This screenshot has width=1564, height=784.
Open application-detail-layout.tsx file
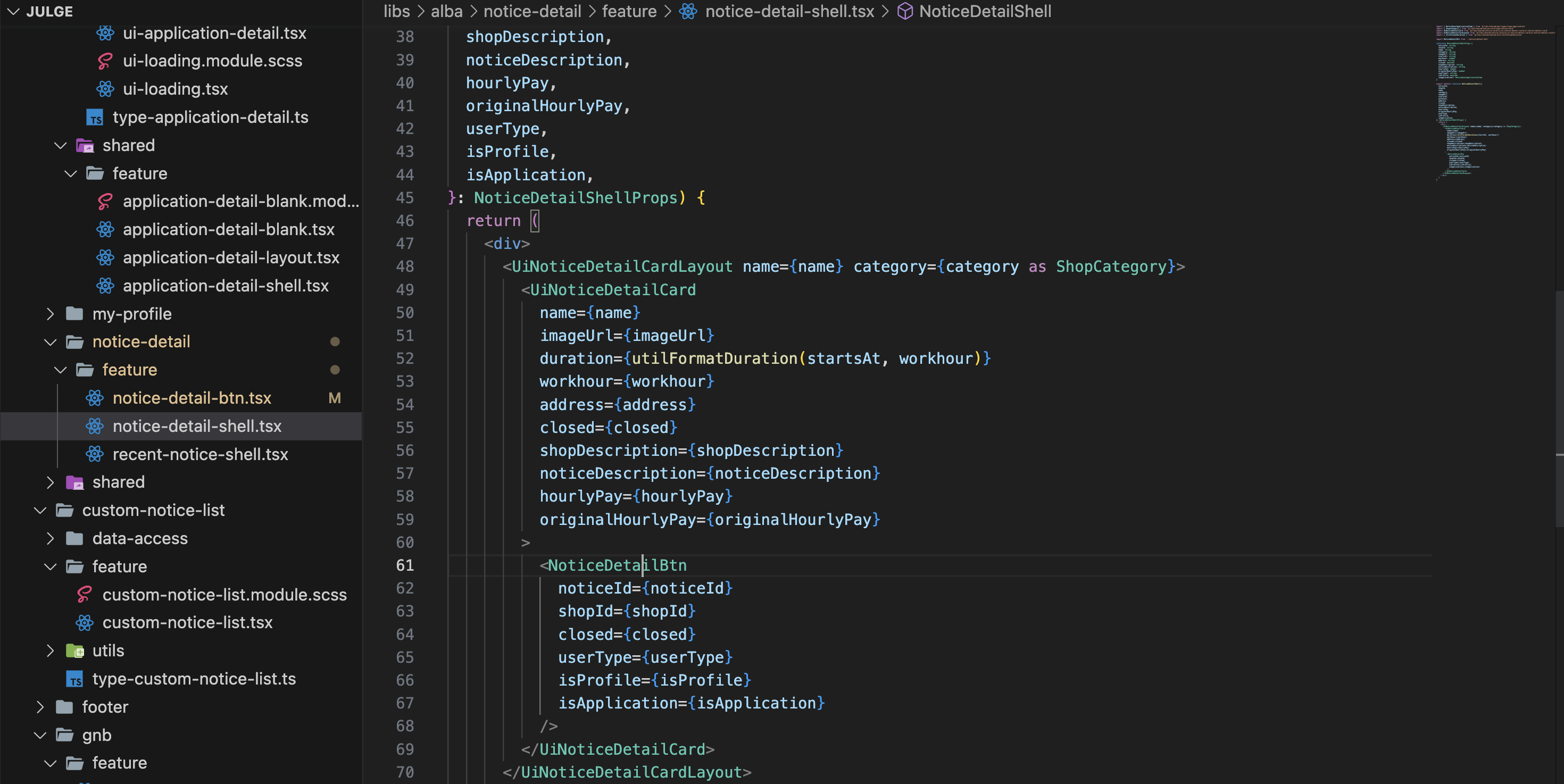point(231,257)
